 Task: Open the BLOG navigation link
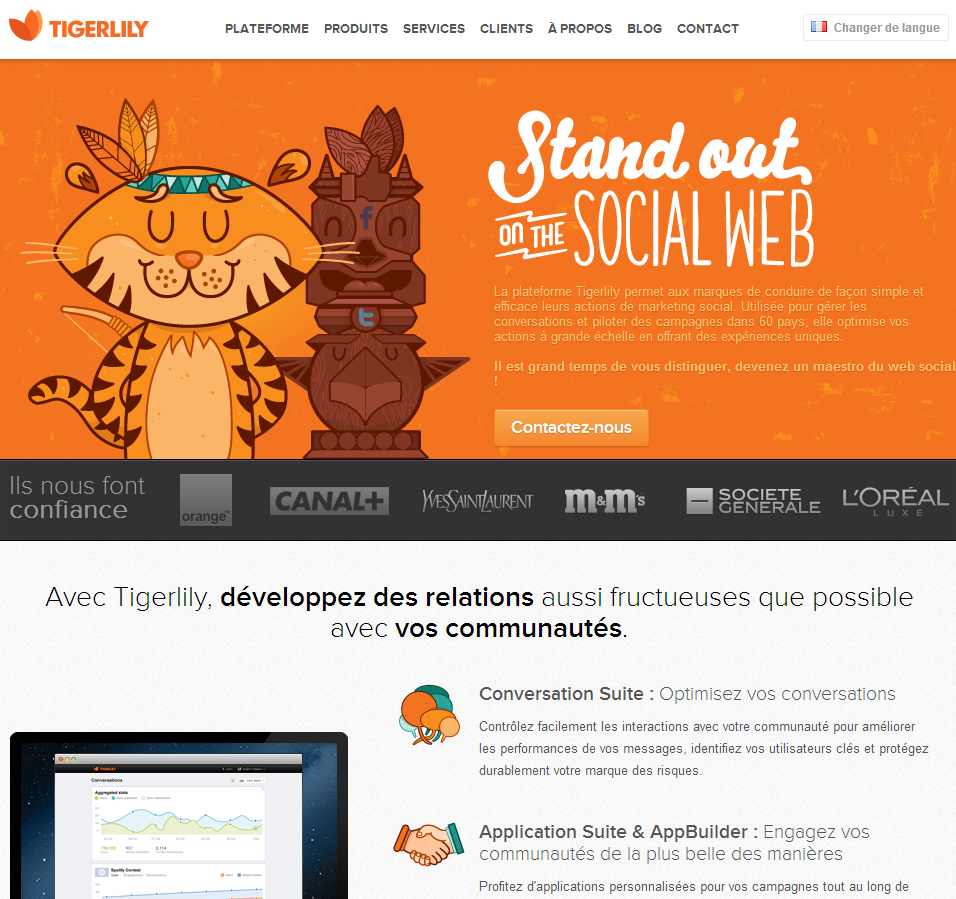tap(644, 29)
